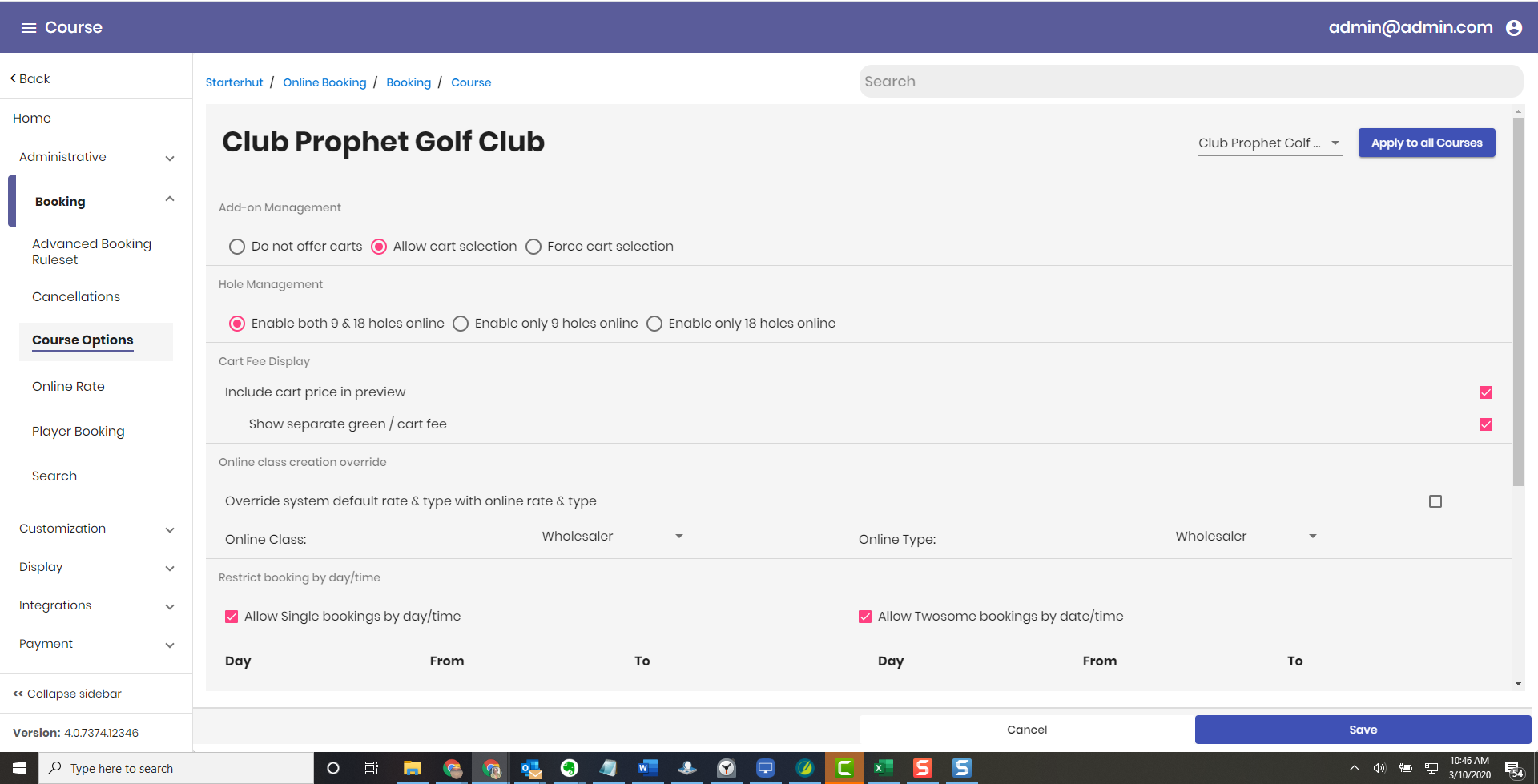The height and width of the screenshot is (784, 1538).
Task: Uncheck Include cart price in preview
Action: 1486,392
